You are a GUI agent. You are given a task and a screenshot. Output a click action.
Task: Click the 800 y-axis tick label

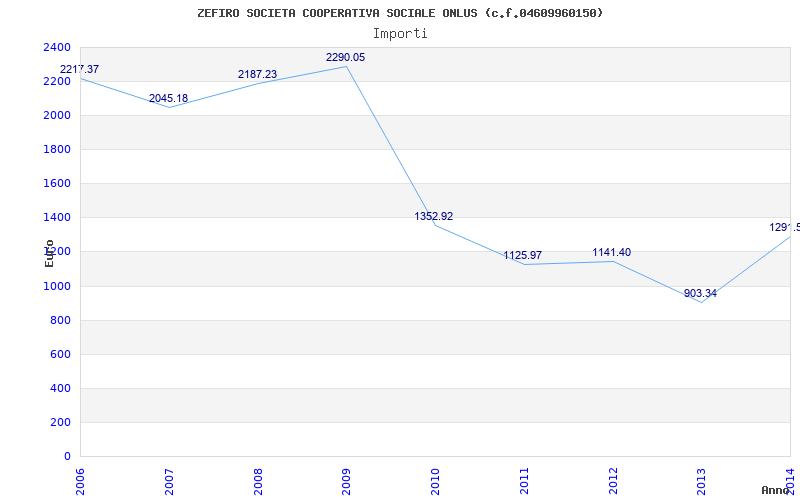click(x=61, y=320)
